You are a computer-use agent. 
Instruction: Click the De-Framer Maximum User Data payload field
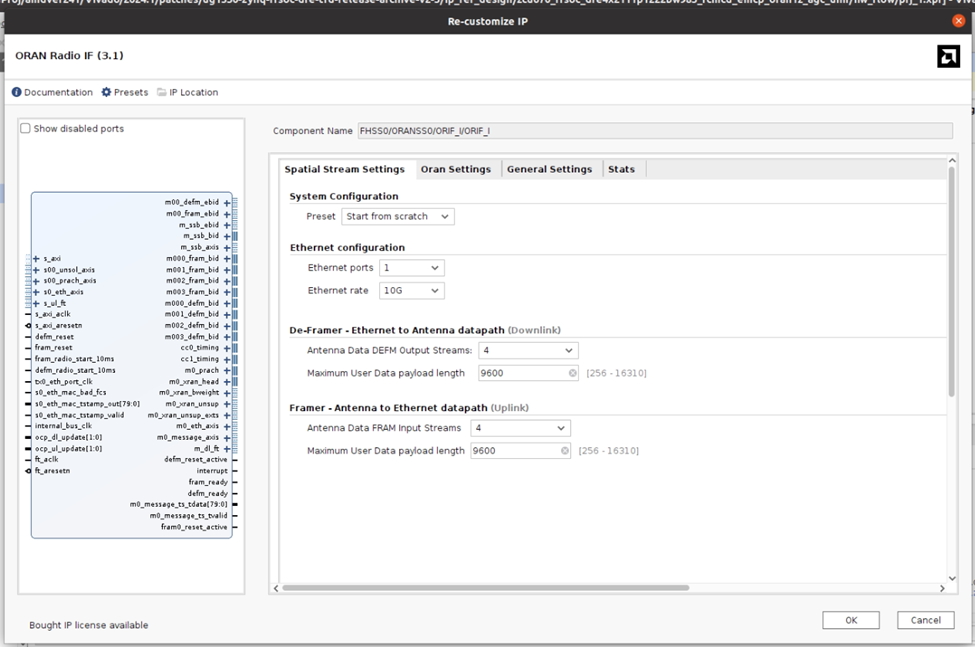pos(529,373)
